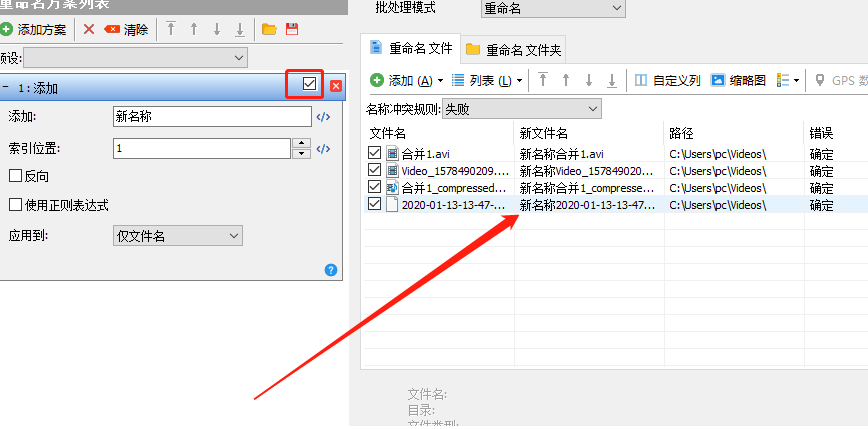Click the 清除 clear button in method list
The image size is (868, 429).
[126, 30]
